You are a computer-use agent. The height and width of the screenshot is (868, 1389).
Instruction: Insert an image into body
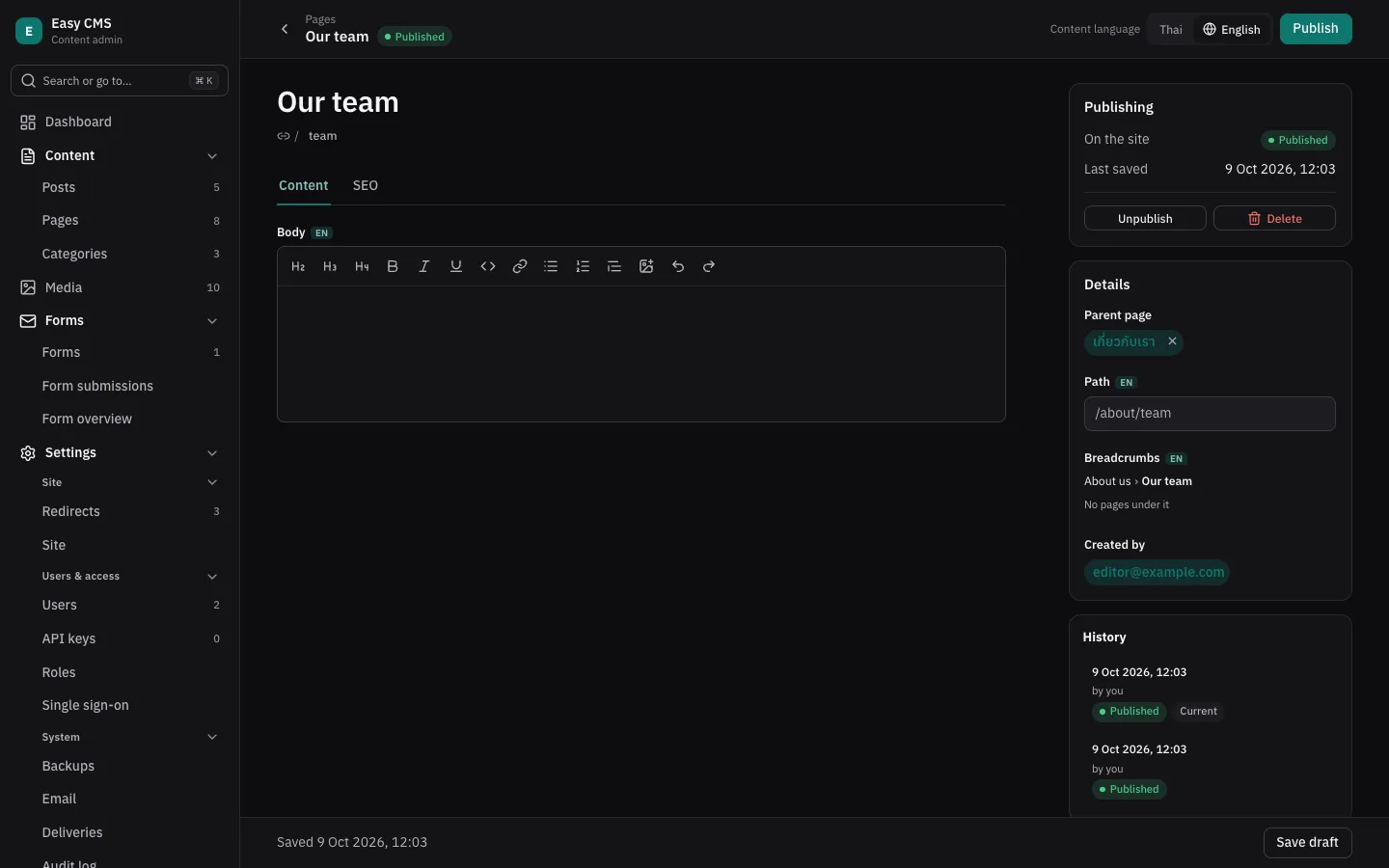click(646, 266)
